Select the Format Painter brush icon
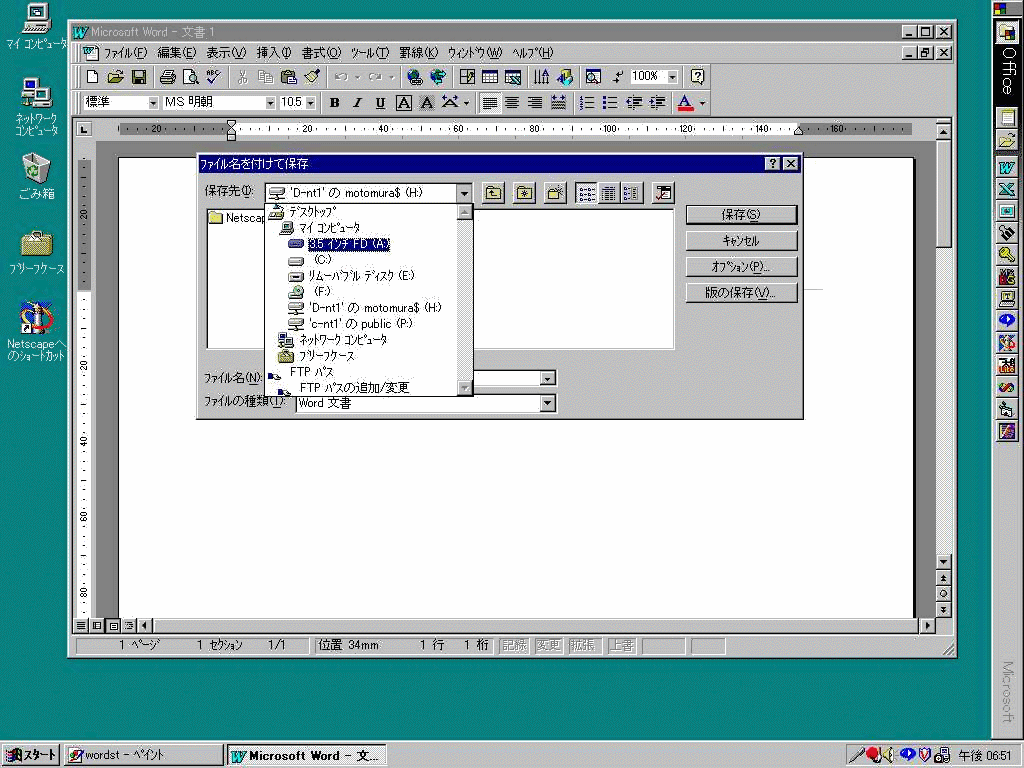Image resolution: width=1024 pixels, height=768 pixels. point(312,77)
